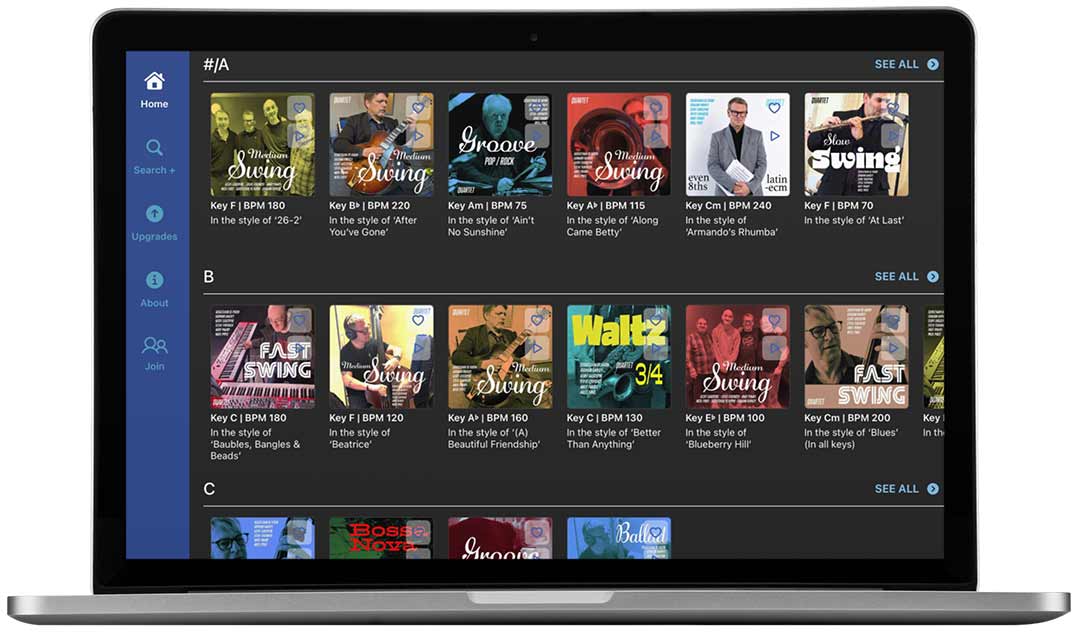Screen dimensions: 1080x633
Task: Expand the #/A section via See All
Action: (906, 64)
